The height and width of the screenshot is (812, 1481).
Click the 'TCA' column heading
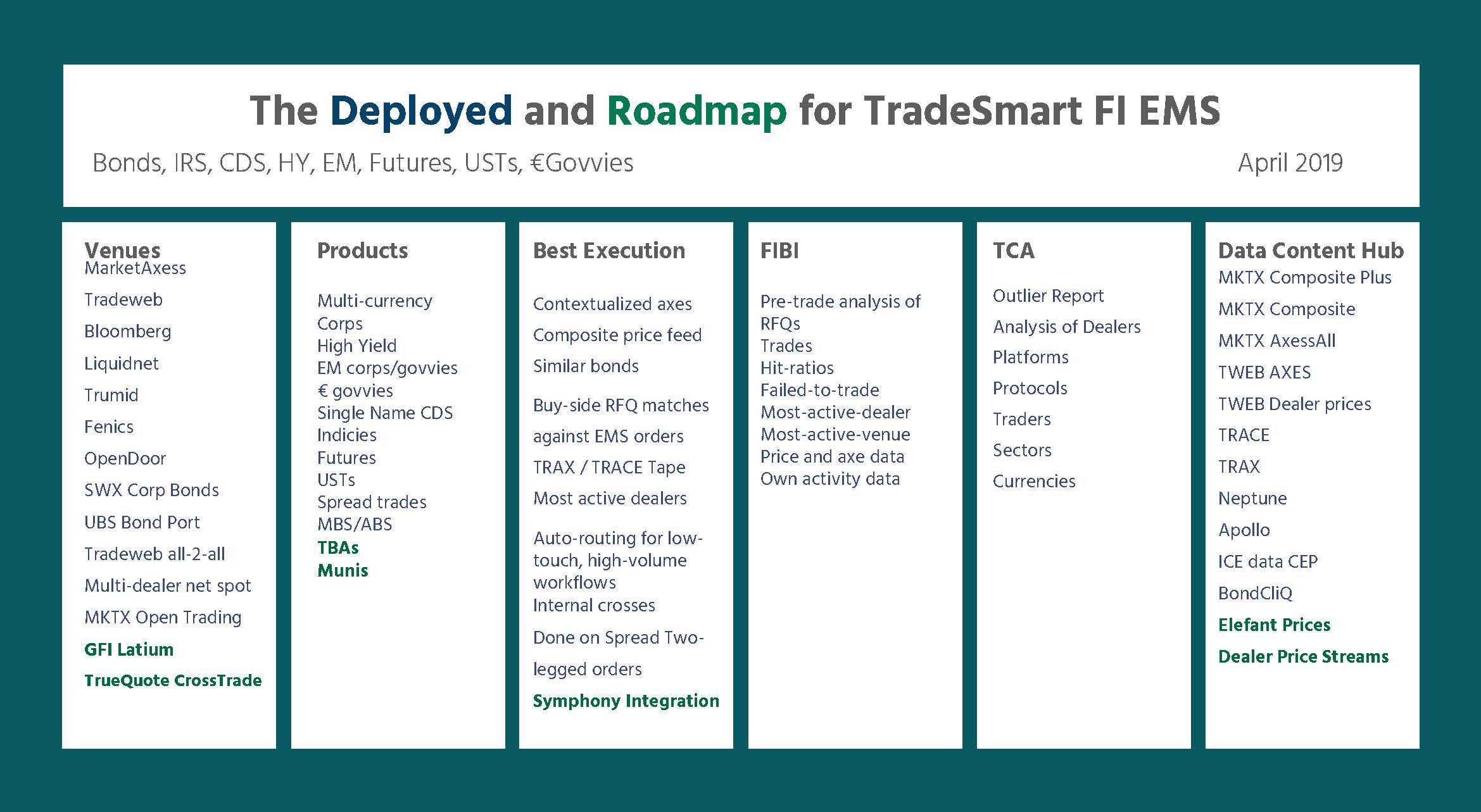coord(1014,251)
